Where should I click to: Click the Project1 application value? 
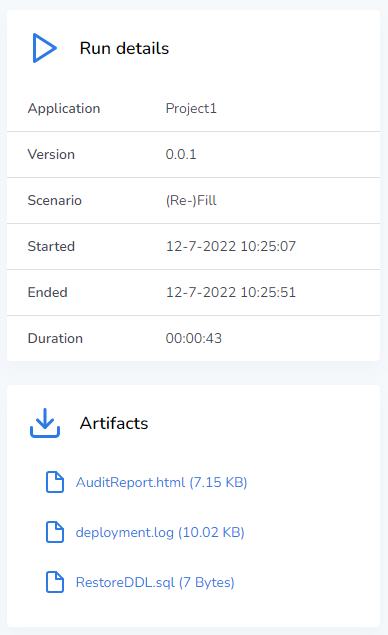click(x=191, y=109)
